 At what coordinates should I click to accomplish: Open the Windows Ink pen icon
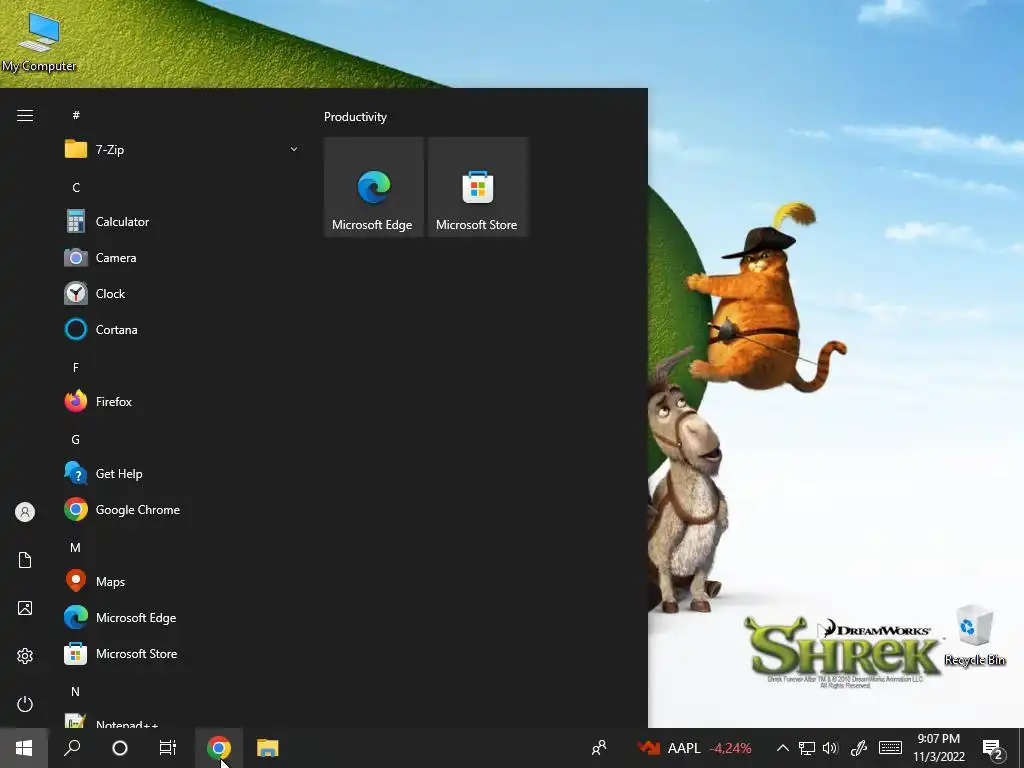(859, 748)
